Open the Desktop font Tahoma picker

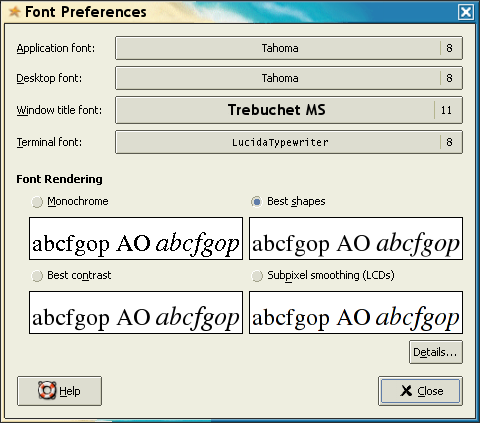(289, 78)
